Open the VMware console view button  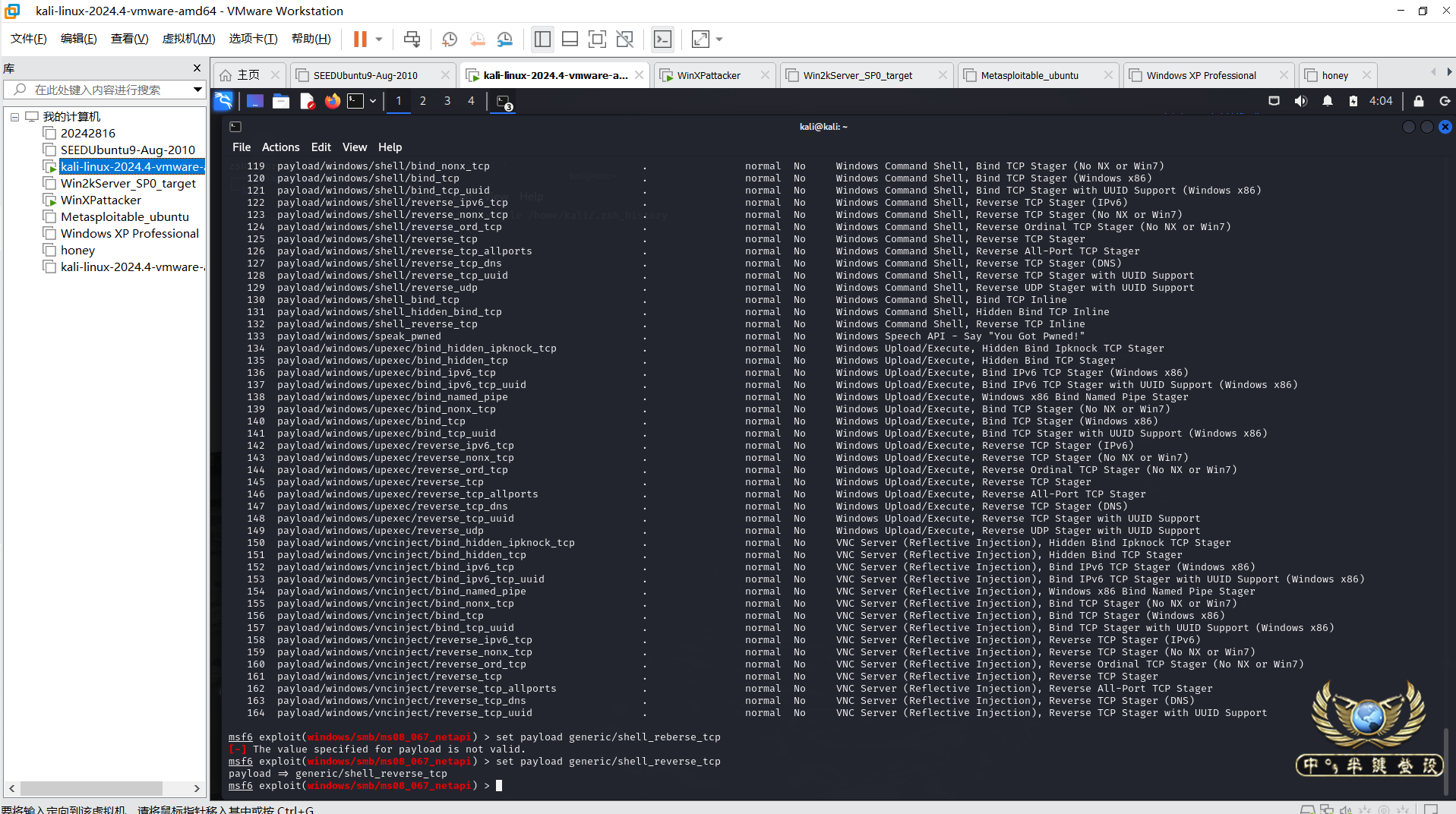tap(662, 39)
